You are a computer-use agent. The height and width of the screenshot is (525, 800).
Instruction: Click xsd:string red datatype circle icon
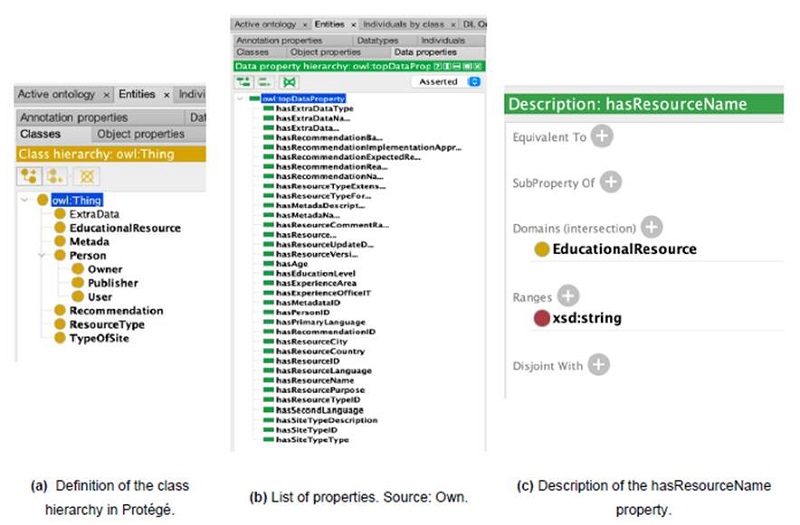(541, 318)
